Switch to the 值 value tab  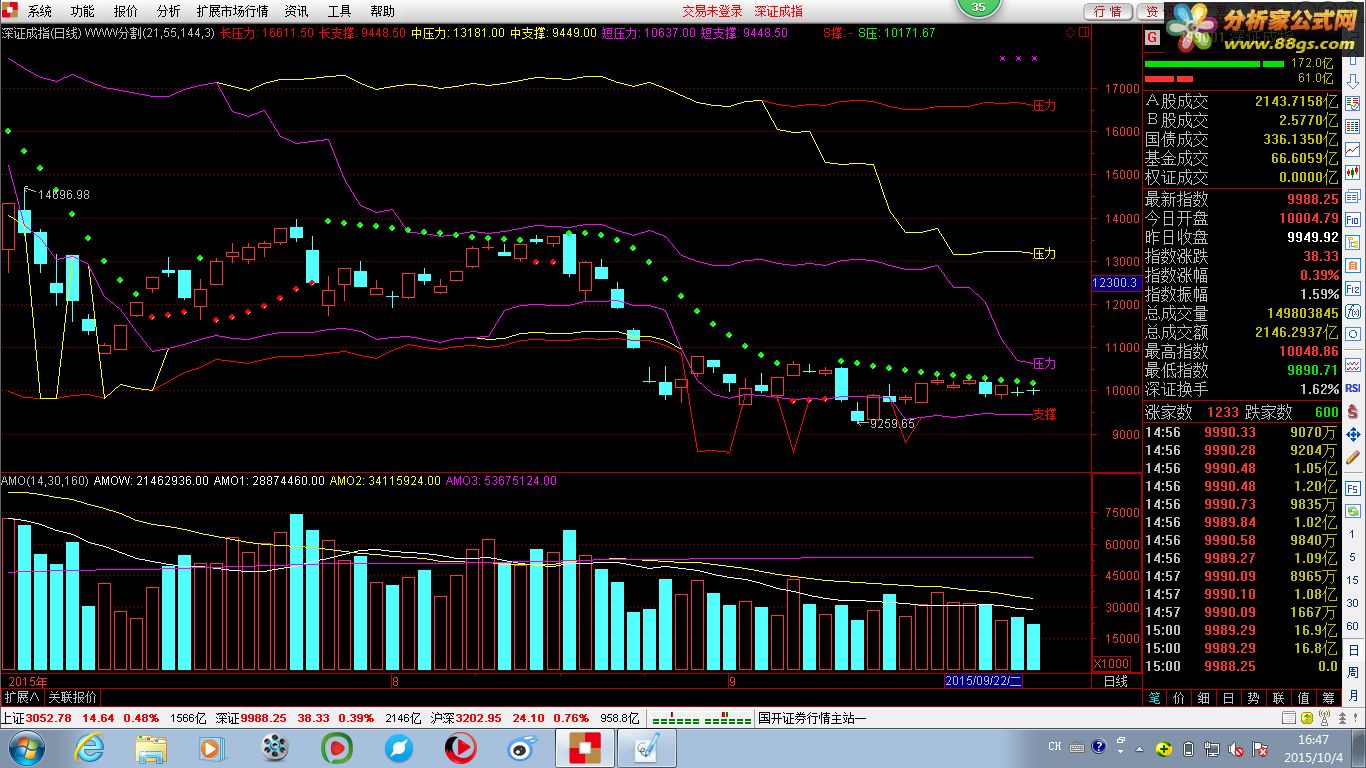click(x=1303, y=698)
